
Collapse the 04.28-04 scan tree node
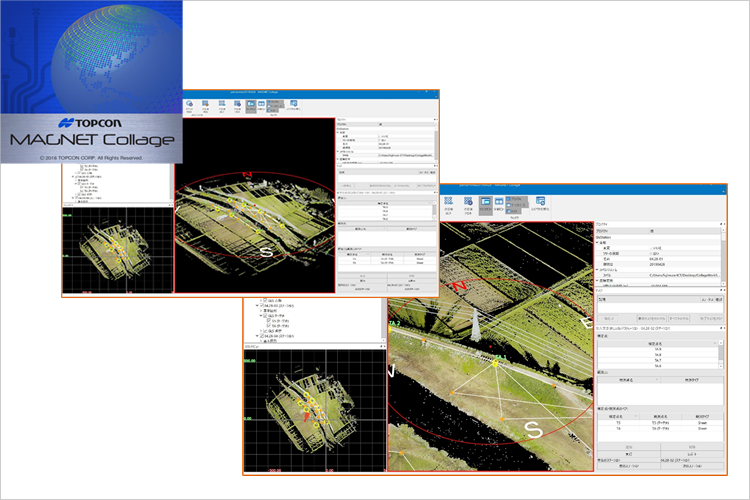(256, 338)
